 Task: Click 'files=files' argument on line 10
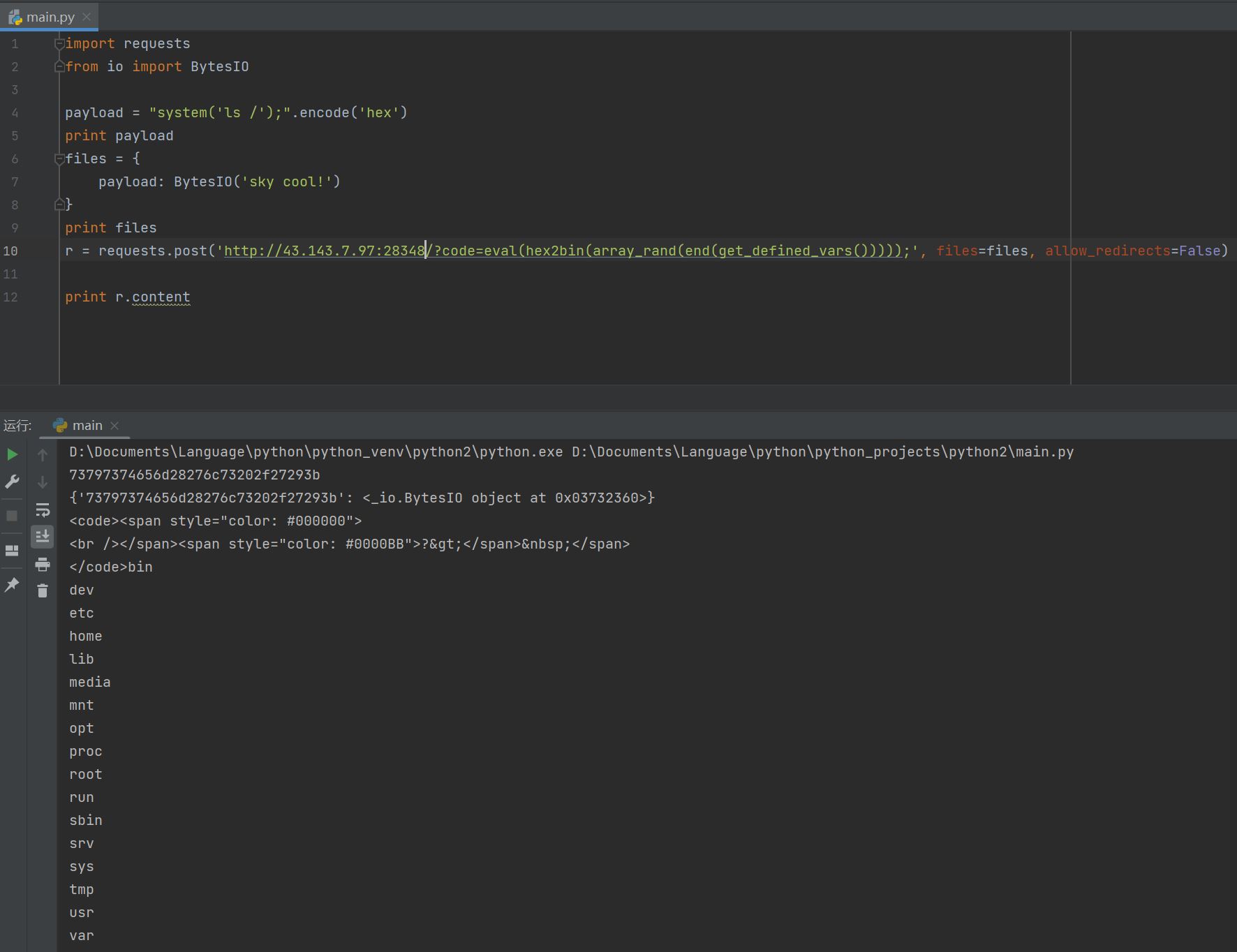[982, 251]
